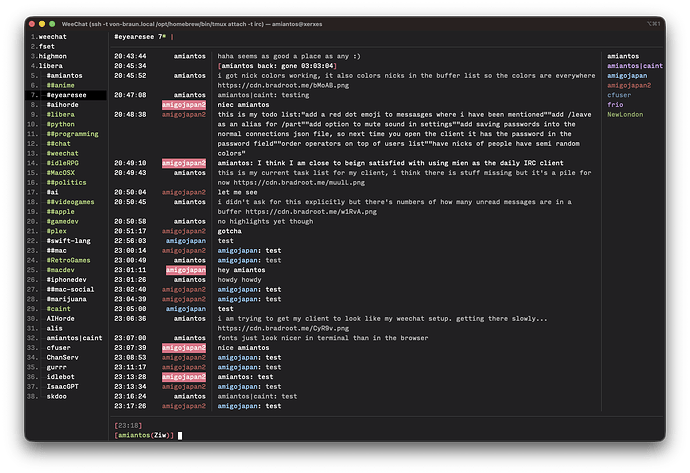Open IsaacGPT buffer
Screen dimensions: 690x473
click(x=62, y=386)
